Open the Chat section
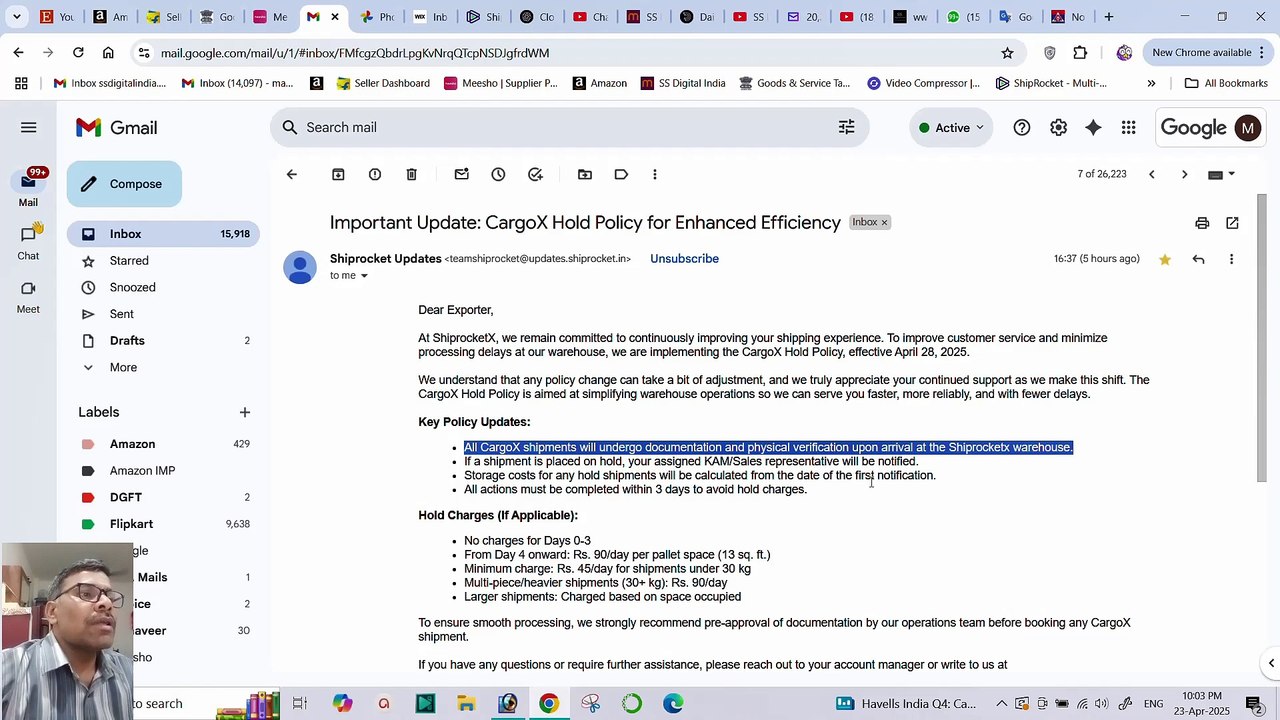Image resolution: width=1280 pixels, height=720 pixels. pyautogui.click(x=28, y=242)
